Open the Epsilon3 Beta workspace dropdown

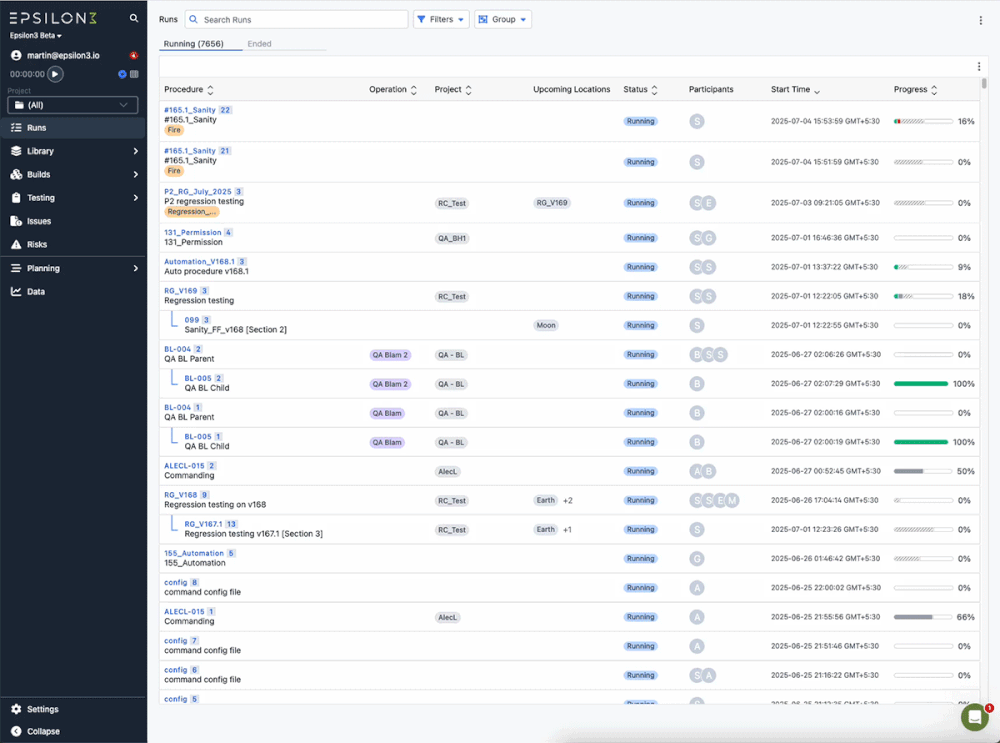[x=36, y=36]
